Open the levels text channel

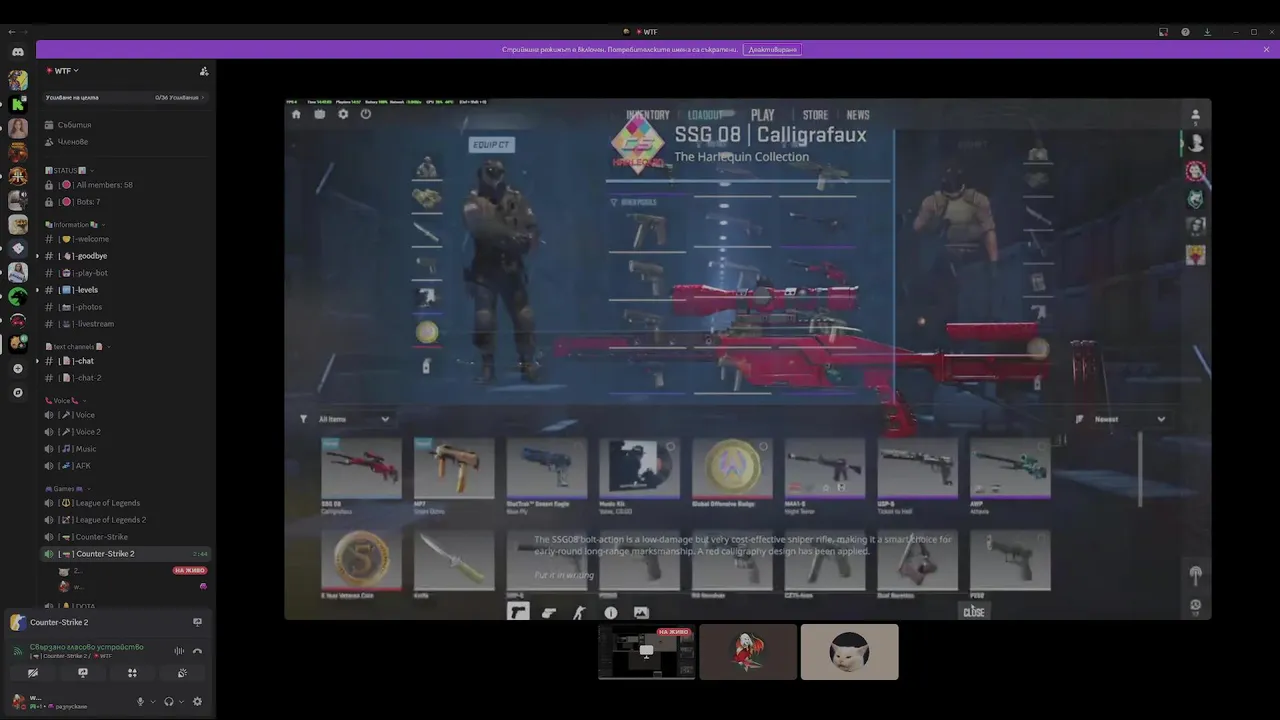125,290
